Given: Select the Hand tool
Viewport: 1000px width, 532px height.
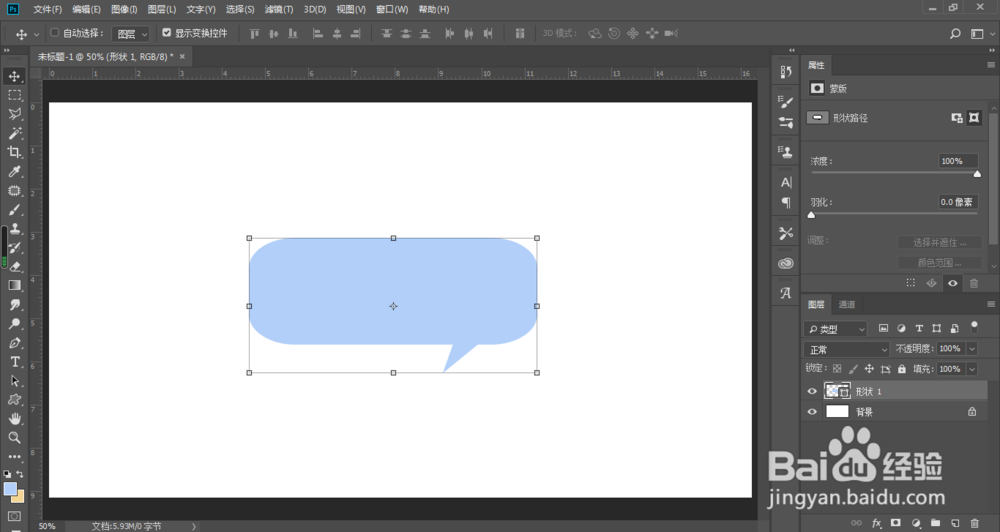Looking at the screenshot, I should click(x=14, y=418).
